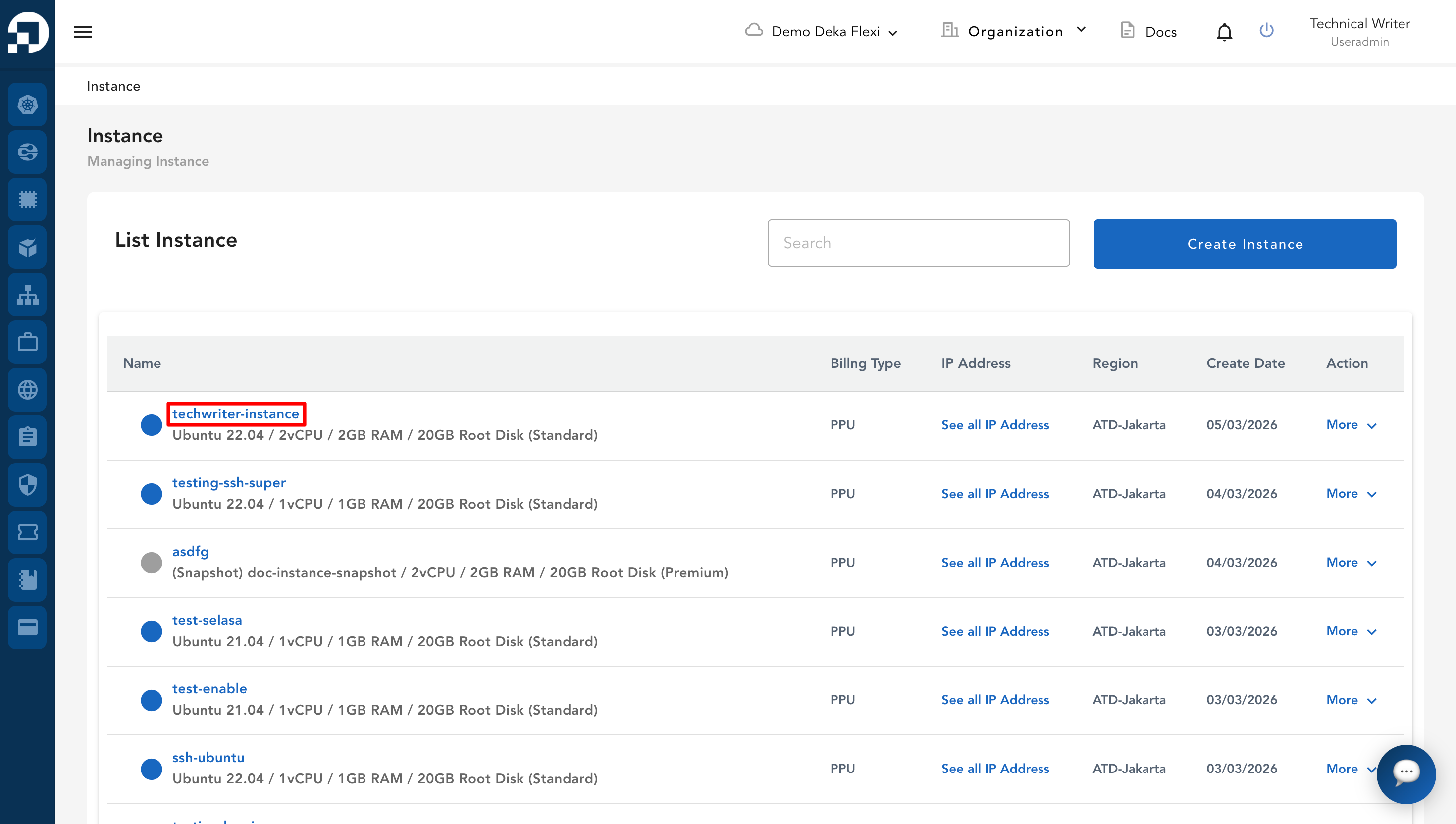1456x824 pixels.
Task: Click the Instance breadcrumb item
Action: [113, 86]
